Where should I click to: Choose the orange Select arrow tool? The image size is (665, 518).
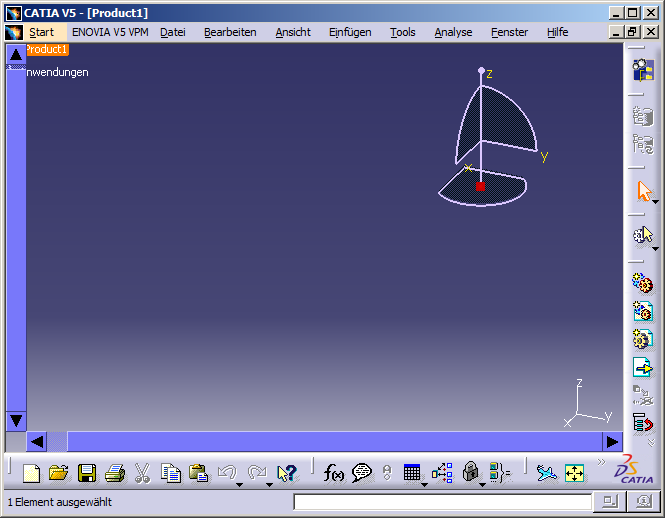(x=644, y=191)
